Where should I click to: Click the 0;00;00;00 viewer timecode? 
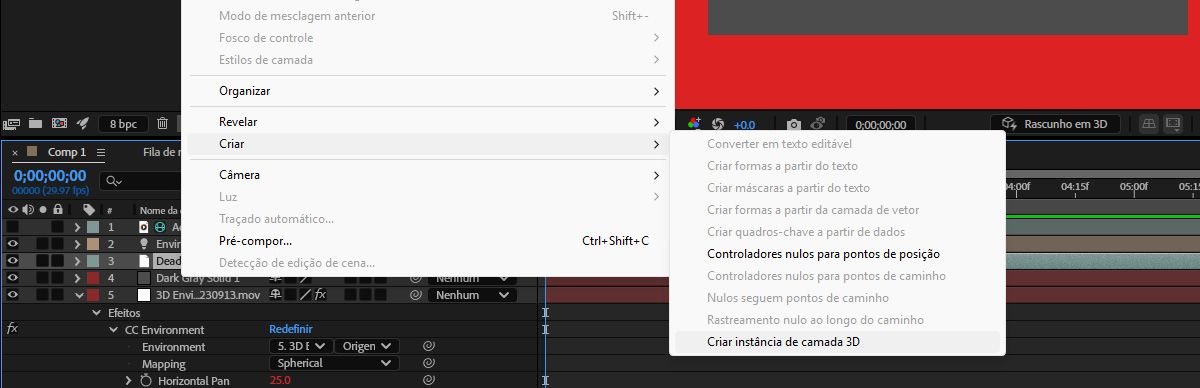point(881,125)
